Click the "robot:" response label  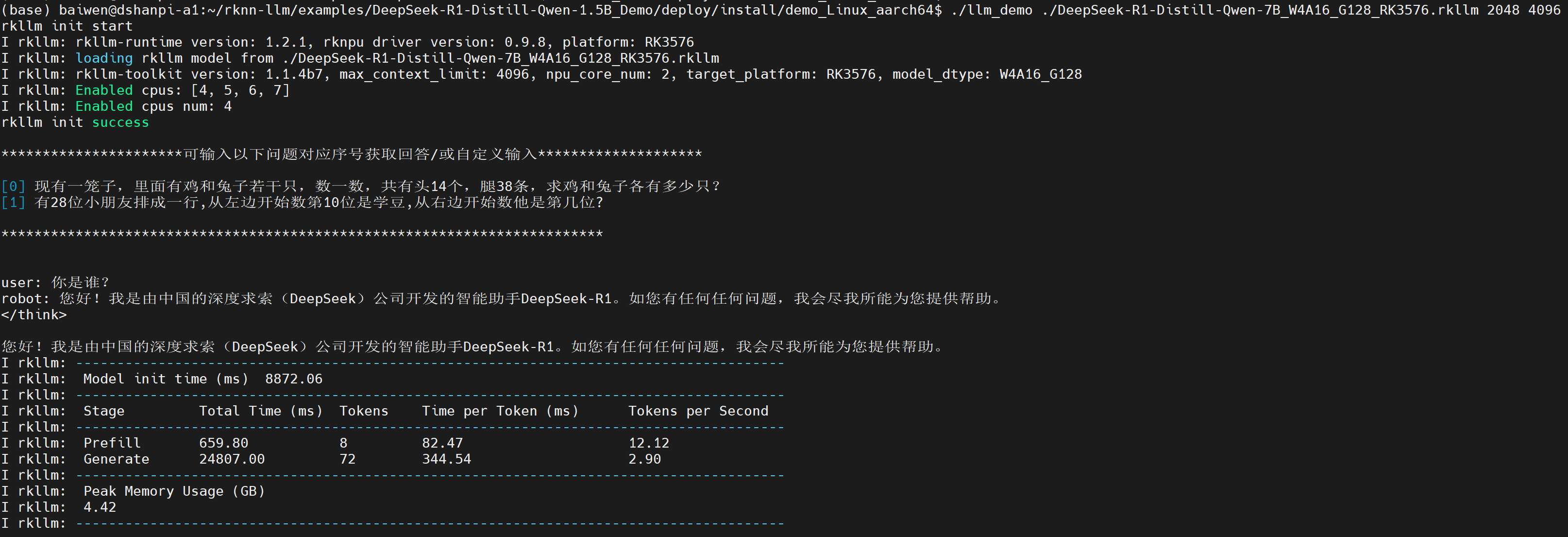point(25,299)
